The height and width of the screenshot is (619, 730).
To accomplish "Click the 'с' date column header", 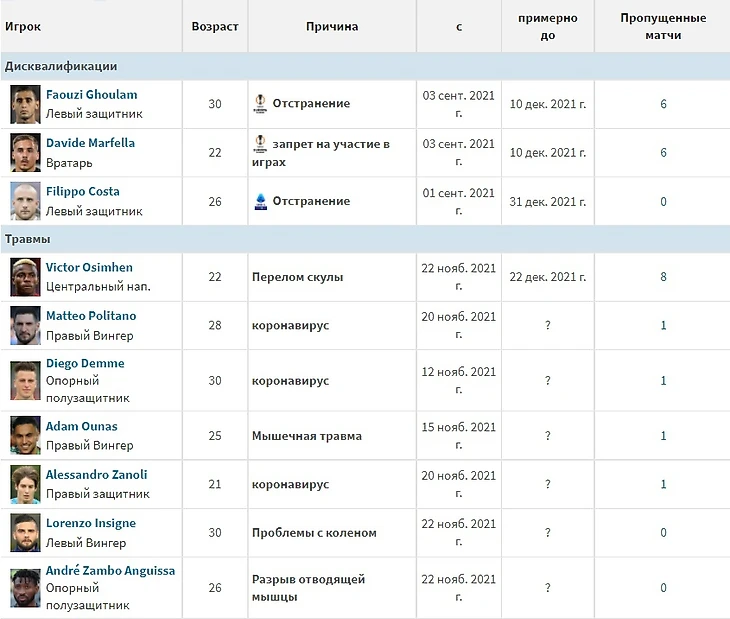I will [x=459, y=27].
